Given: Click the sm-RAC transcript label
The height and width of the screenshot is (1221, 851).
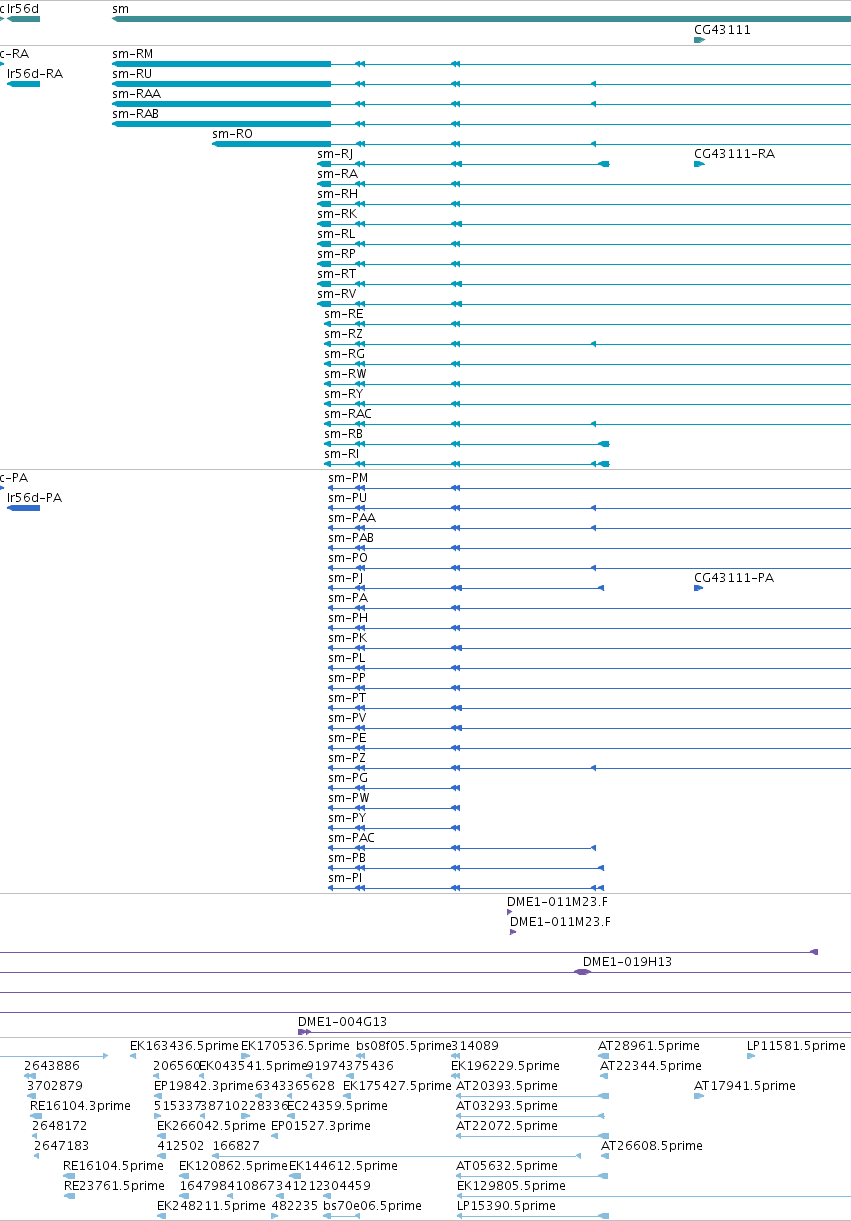Looking at the screenshot, I should pos(348,414).
